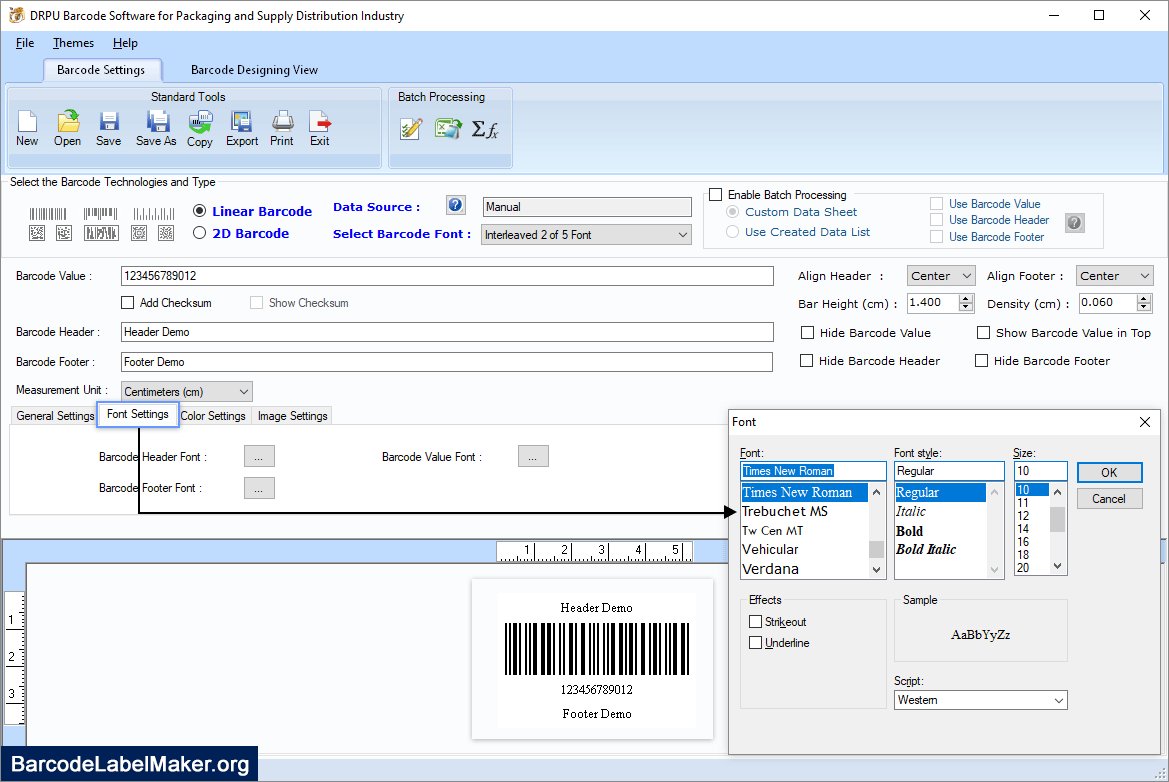
Task: Click OK in the Font dialog
Action: [x=1109, y=473]
